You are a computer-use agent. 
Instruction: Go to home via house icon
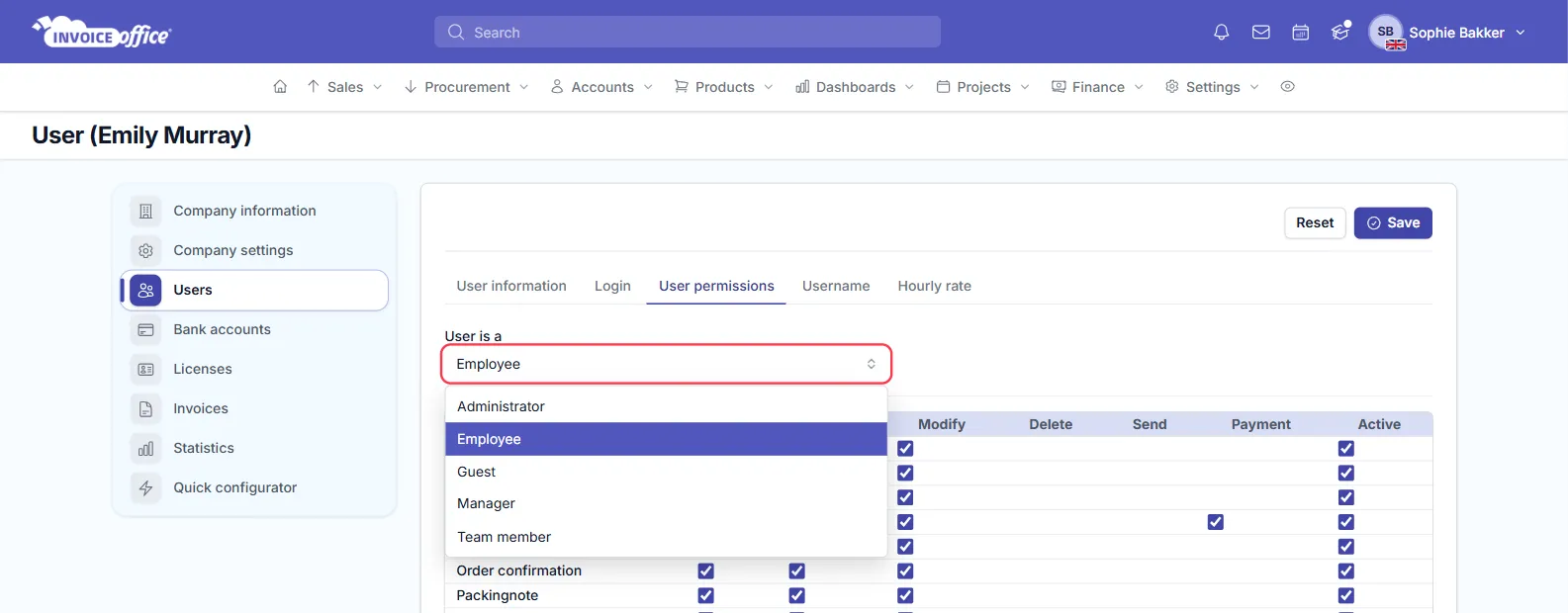point(280,87)
